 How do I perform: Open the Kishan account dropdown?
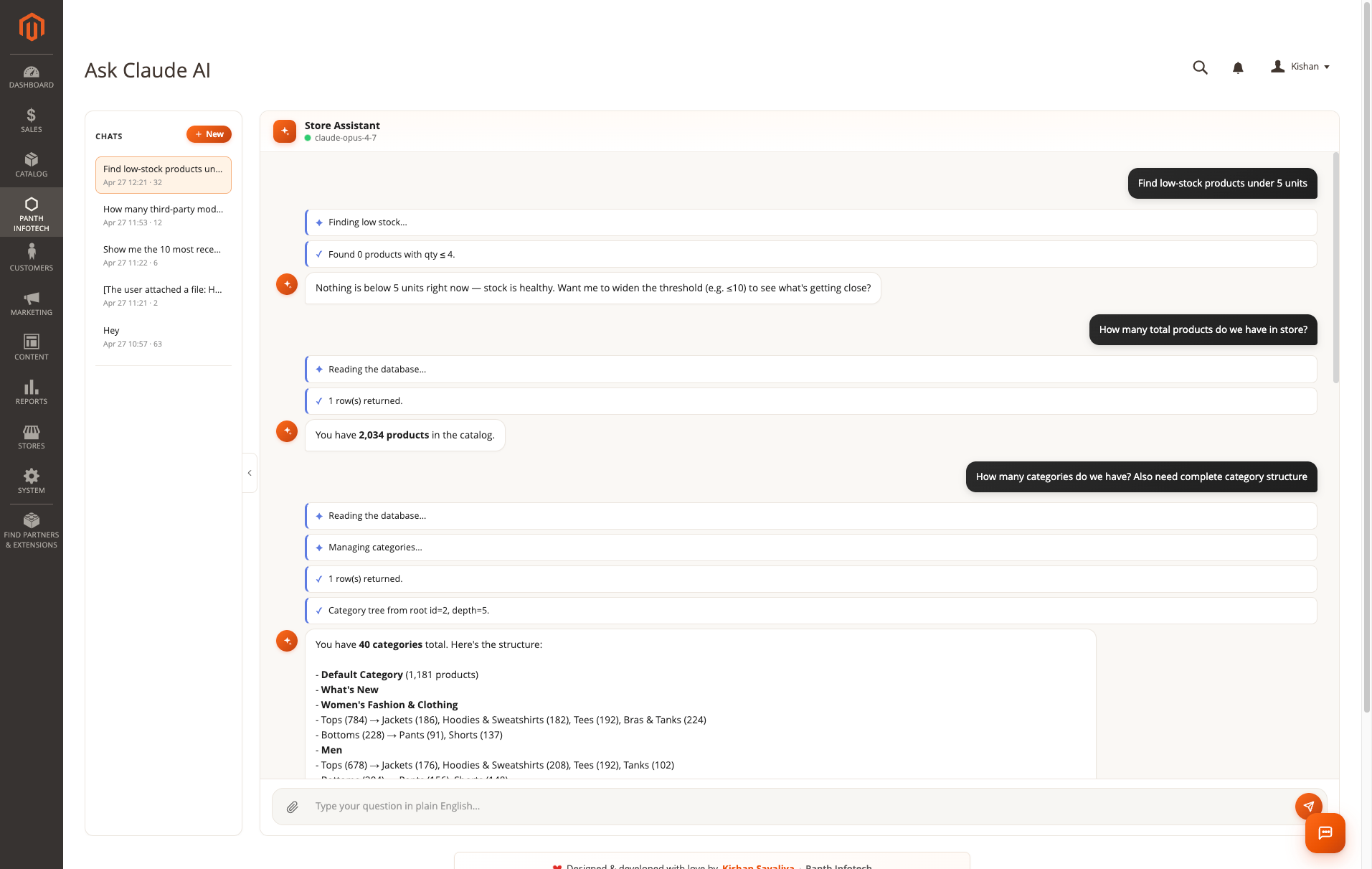point(1300,67)
